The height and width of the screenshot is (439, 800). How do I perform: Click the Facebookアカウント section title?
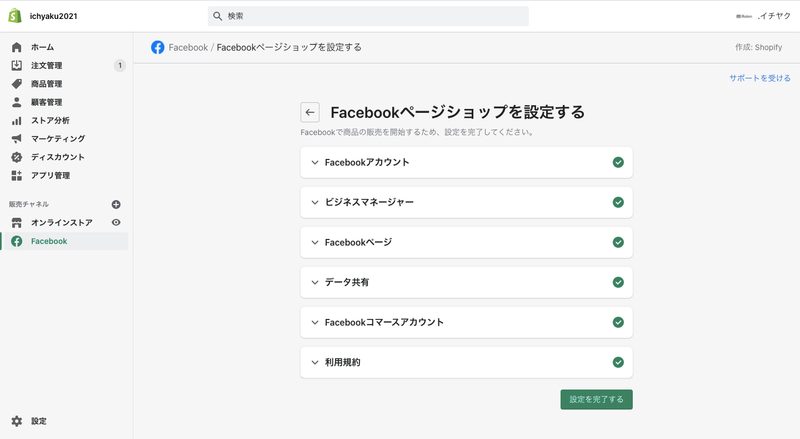[367, 162]
